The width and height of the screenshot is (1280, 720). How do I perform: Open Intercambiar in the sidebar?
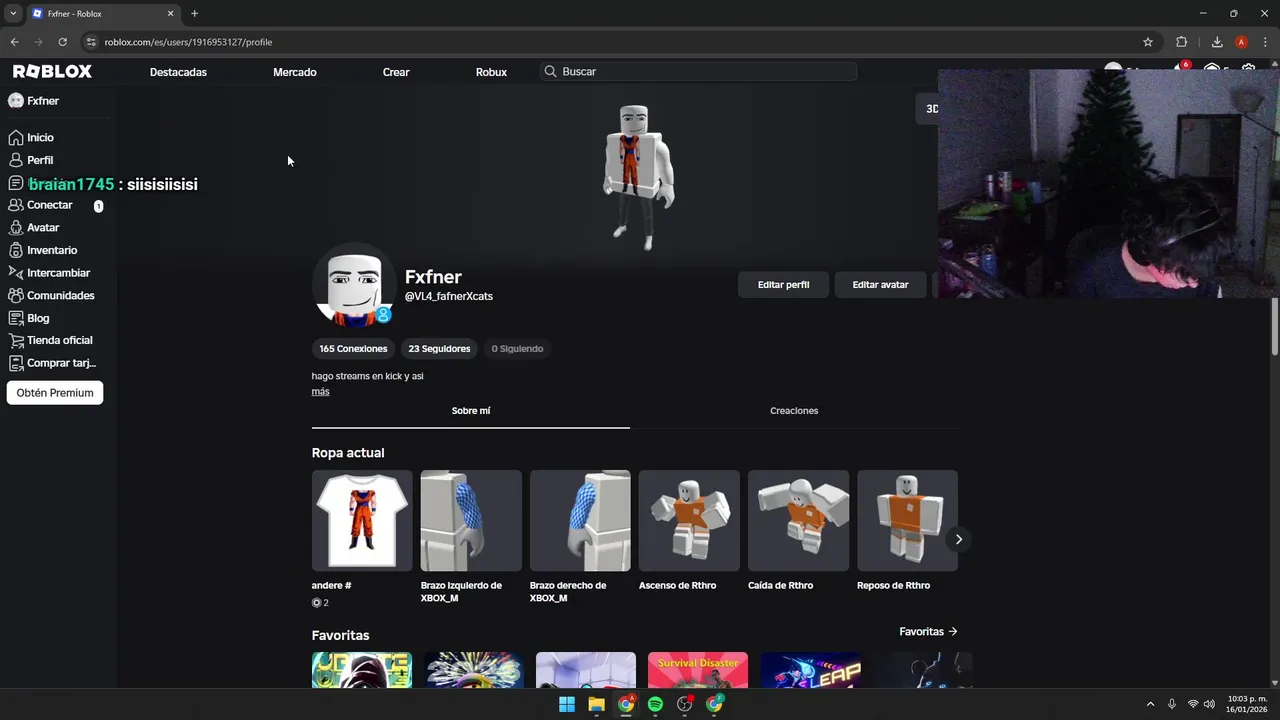pos(58,273)
